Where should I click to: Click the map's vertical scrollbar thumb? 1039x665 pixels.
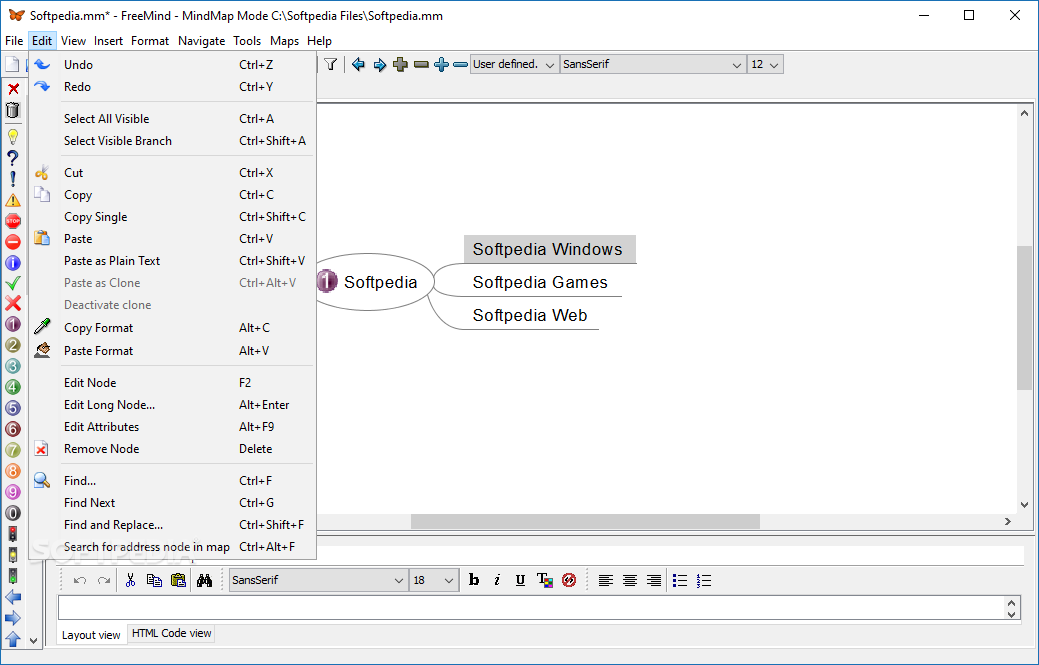(1024, 318)
